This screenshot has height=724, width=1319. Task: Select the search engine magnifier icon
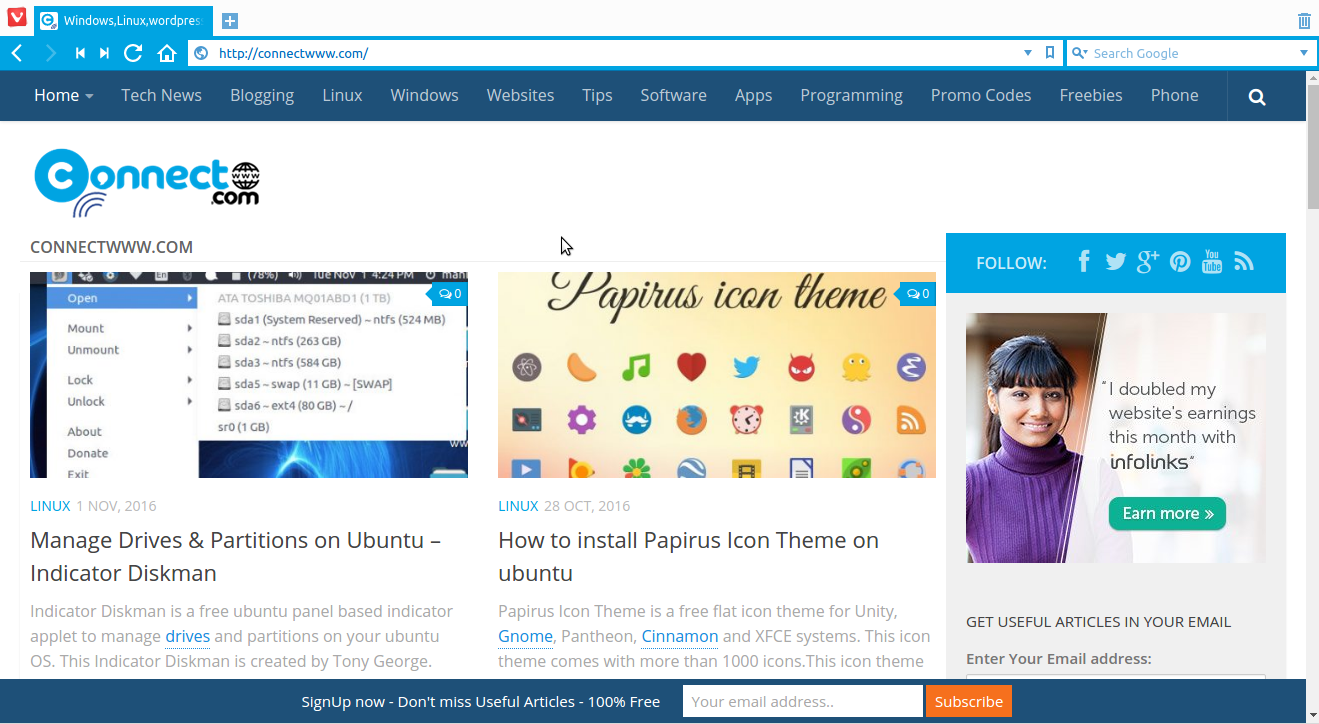[x=1079, y=53]
